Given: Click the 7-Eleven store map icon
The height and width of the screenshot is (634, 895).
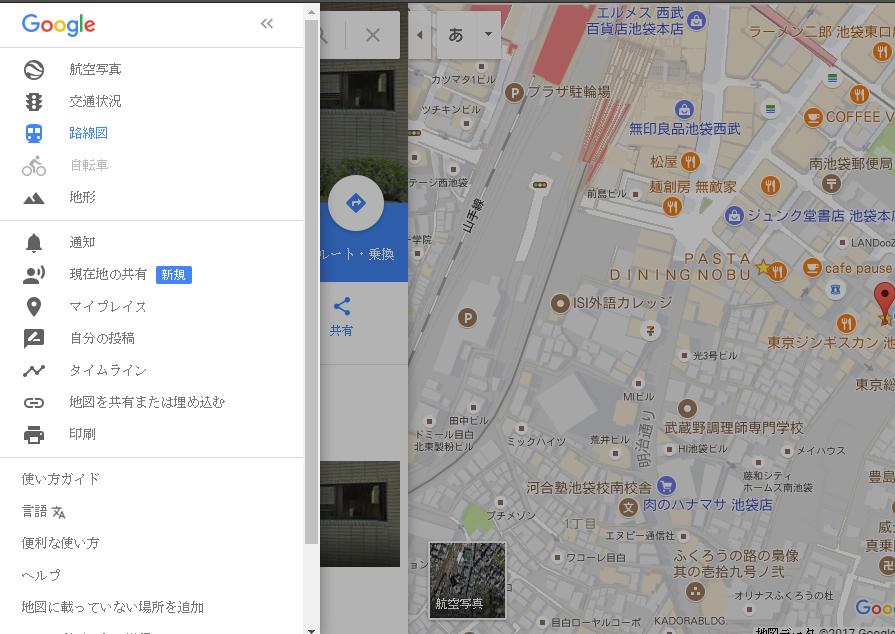Looking at the screenshot, I should pos(650,330).
